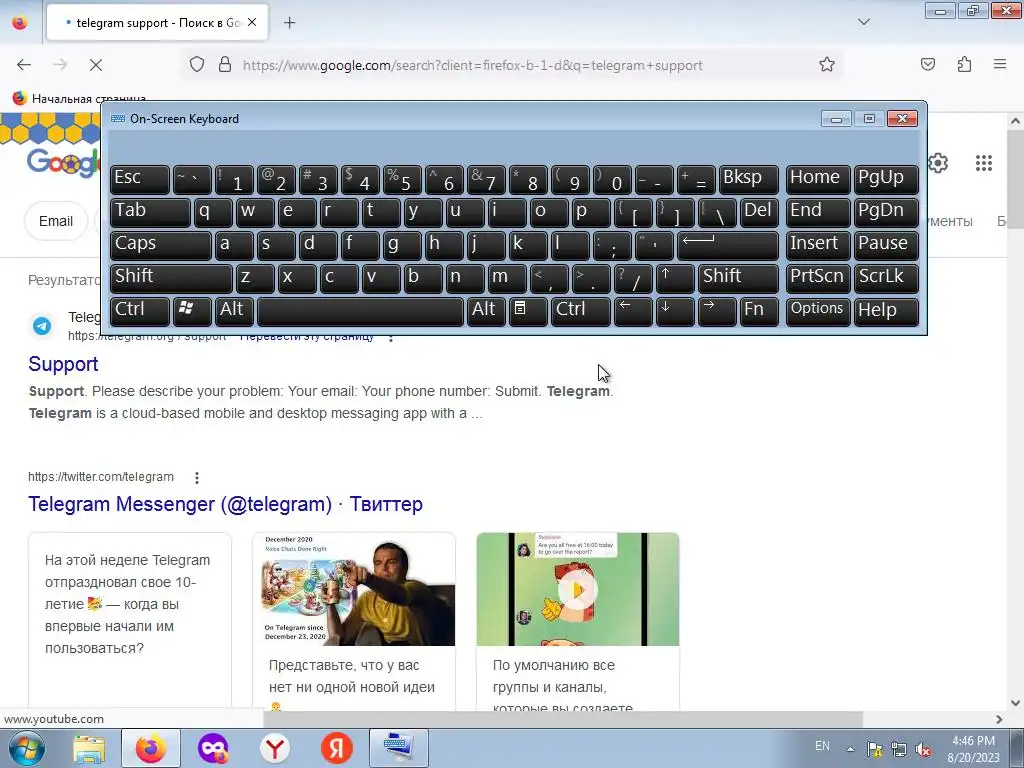Go back with the browser back arrow
Screen dimensions: 1024x768
[x=24, y=65]
